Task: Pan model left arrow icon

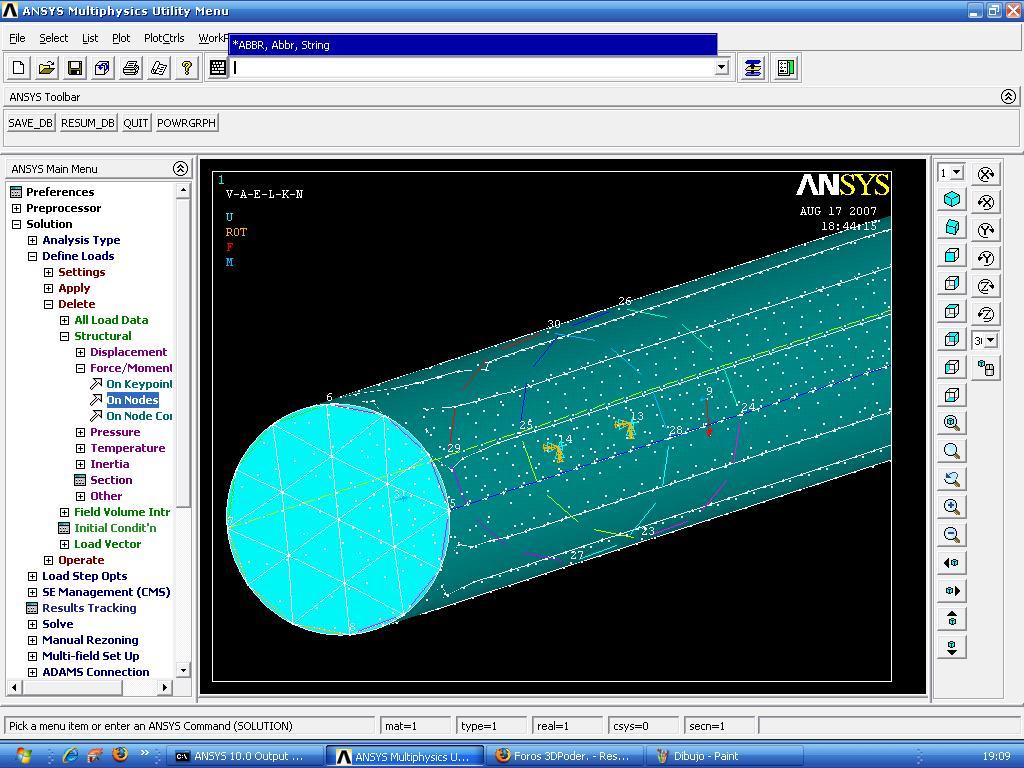Action: [952, 563]
